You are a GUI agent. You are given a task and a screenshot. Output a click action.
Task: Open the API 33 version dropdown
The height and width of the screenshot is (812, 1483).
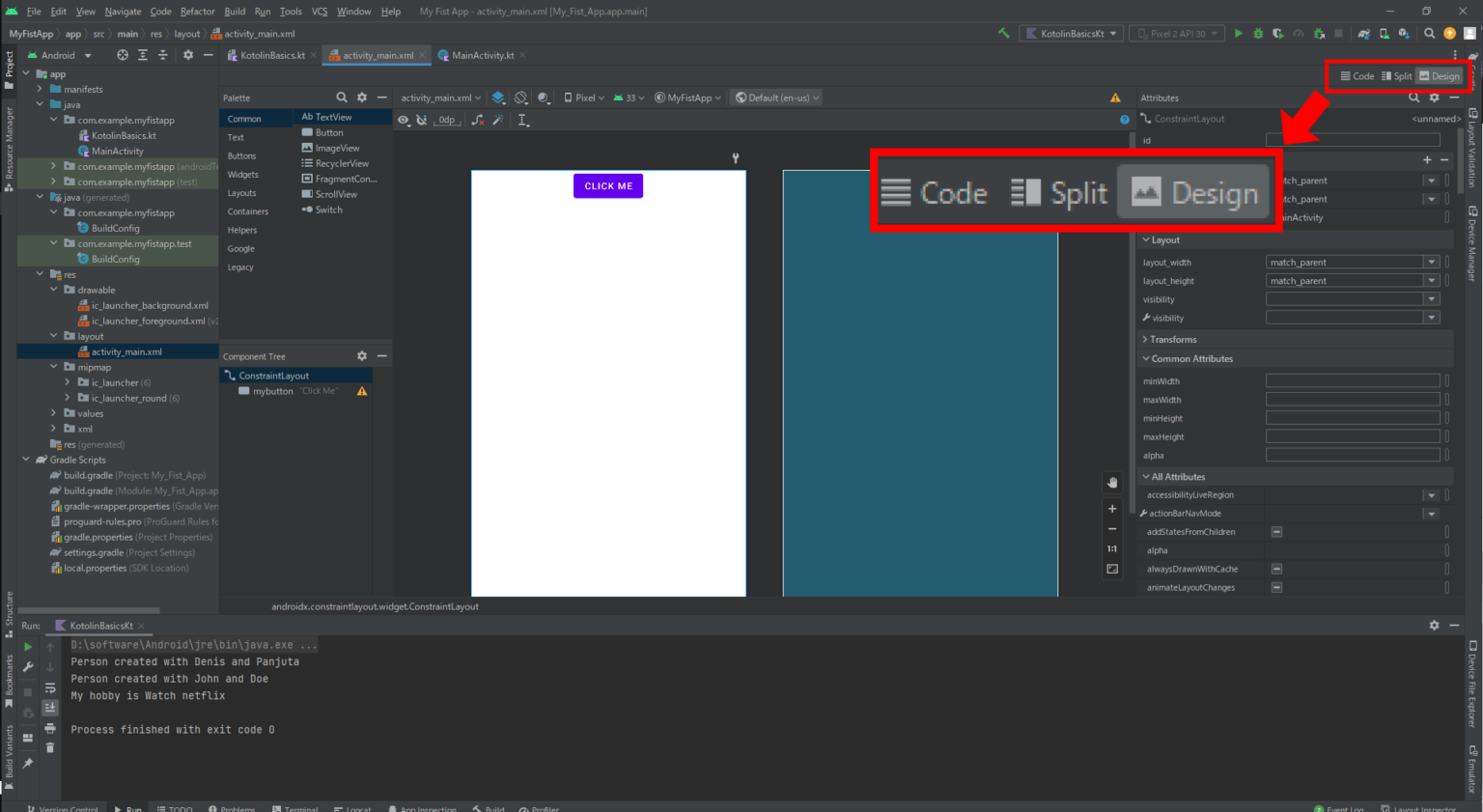pos(629,98)
